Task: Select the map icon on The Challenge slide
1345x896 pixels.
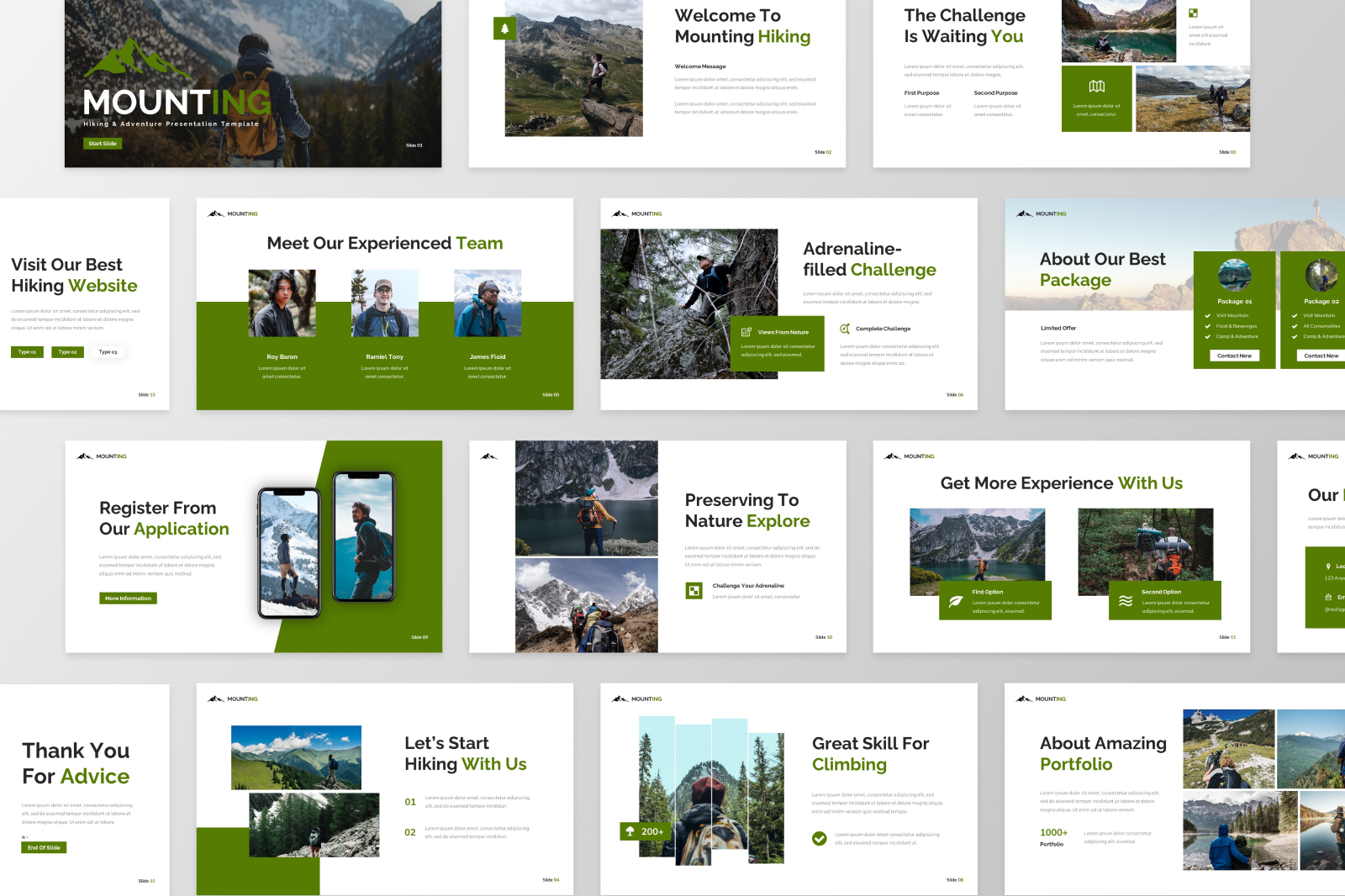Action: point(1097,84)
